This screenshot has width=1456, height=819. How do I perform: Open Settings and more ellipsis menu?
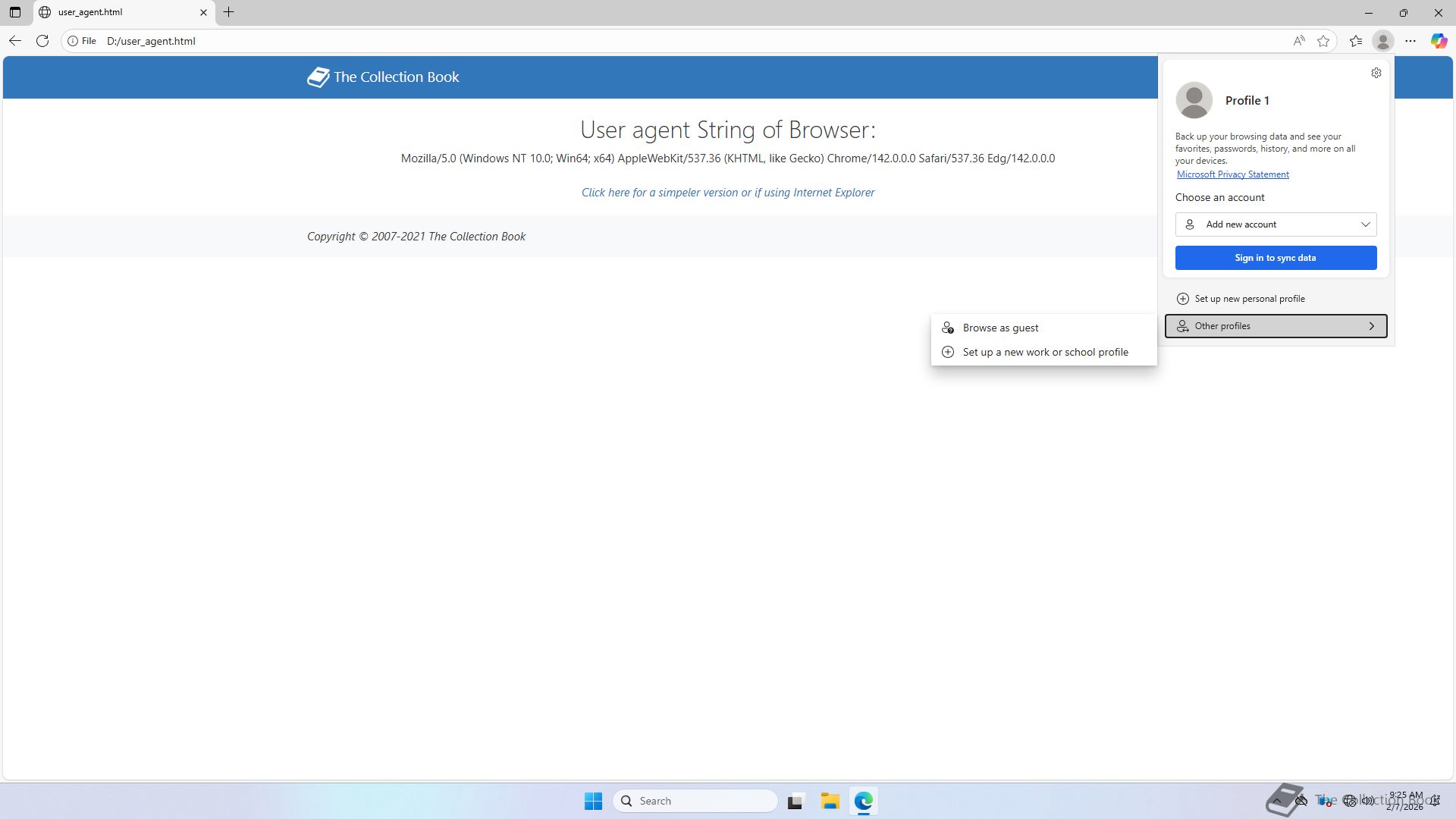click(1410, 41)
